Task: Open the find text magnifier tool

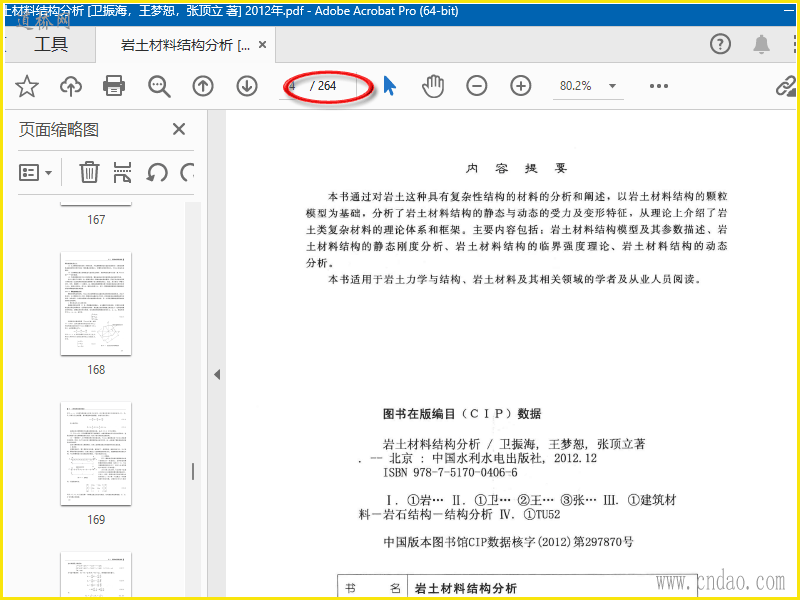Action: [159, 86]
